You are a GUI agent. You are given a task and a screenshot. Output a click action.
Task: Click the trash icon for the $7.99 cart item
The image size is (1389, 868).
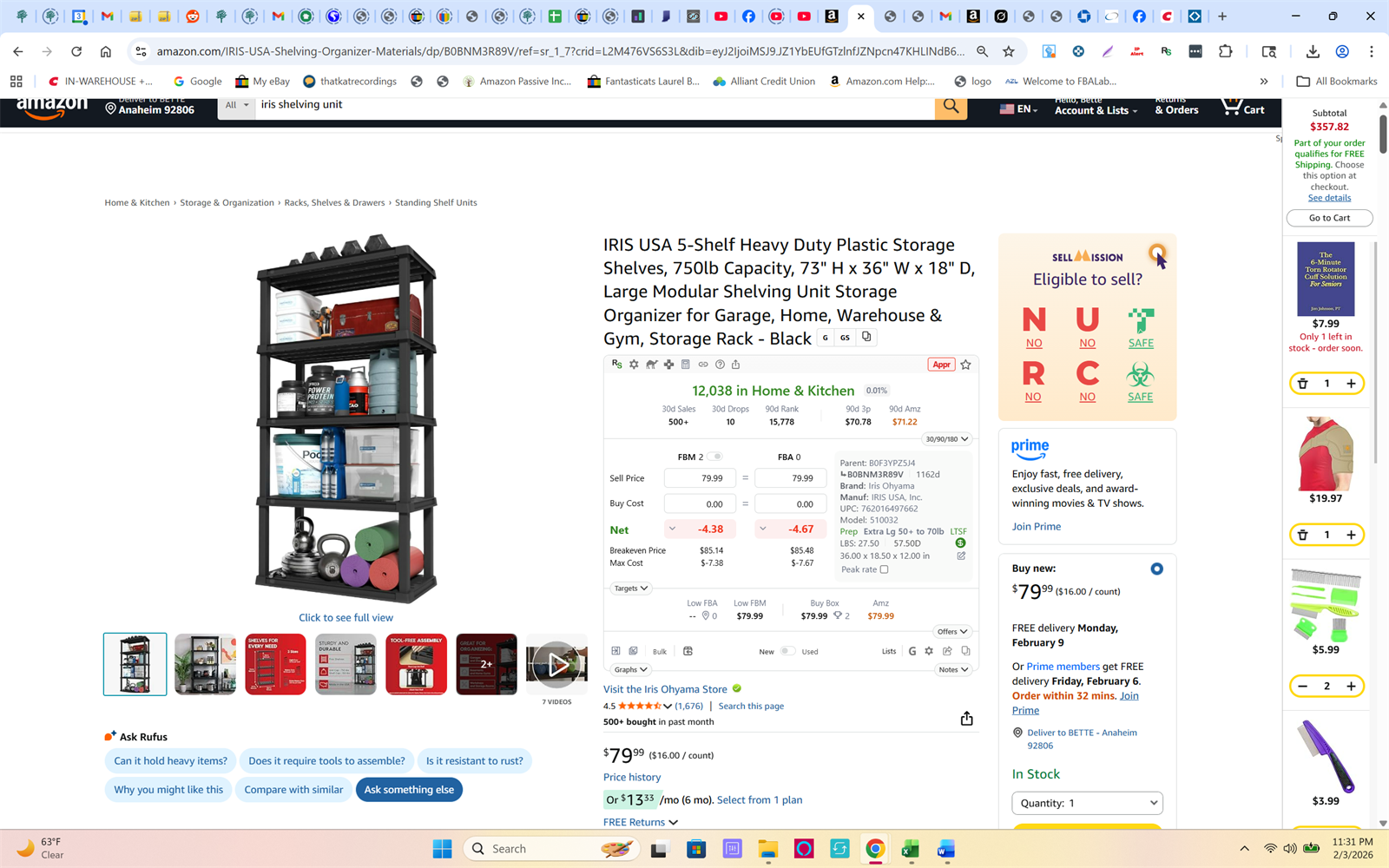(1302, 384)
